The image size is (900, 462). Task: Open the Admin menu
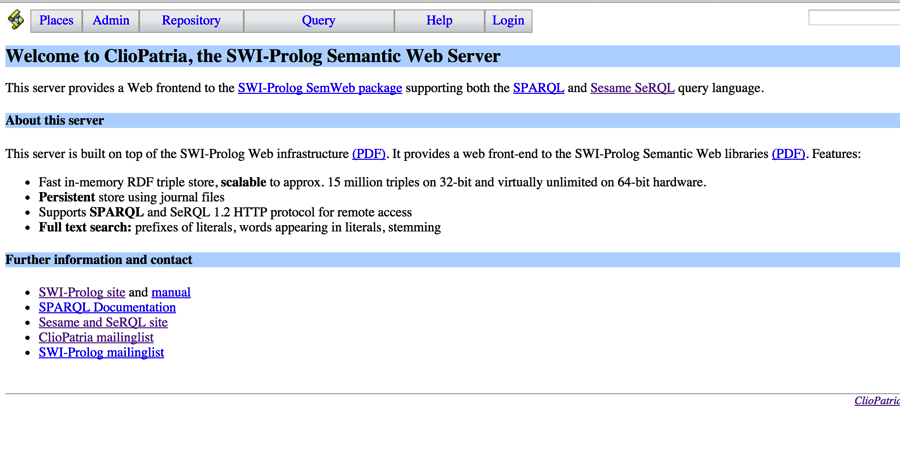[x=111, y=21]
